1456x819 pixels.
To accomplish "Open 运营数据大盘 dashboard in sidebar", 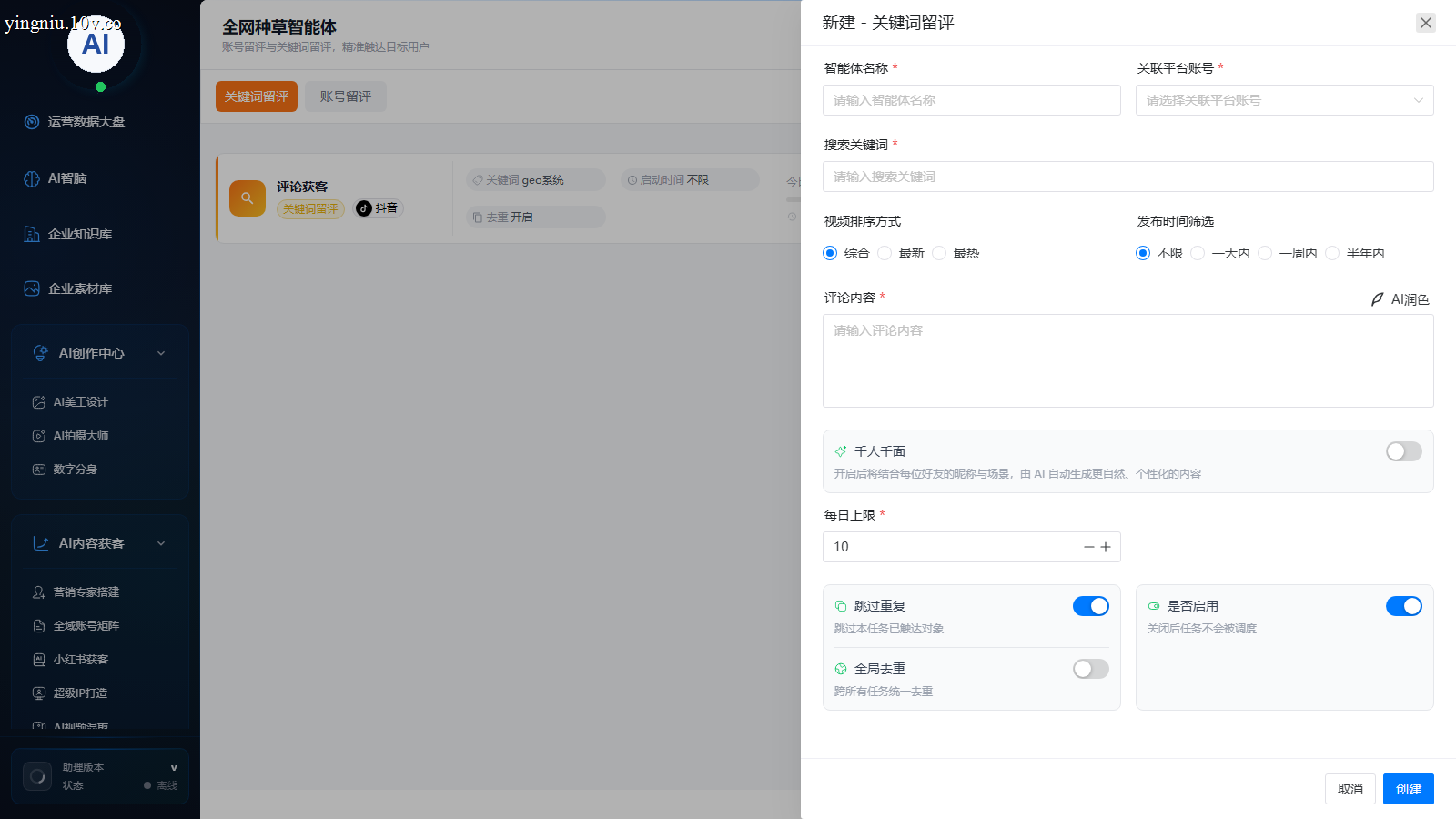I will click(86, 122).
